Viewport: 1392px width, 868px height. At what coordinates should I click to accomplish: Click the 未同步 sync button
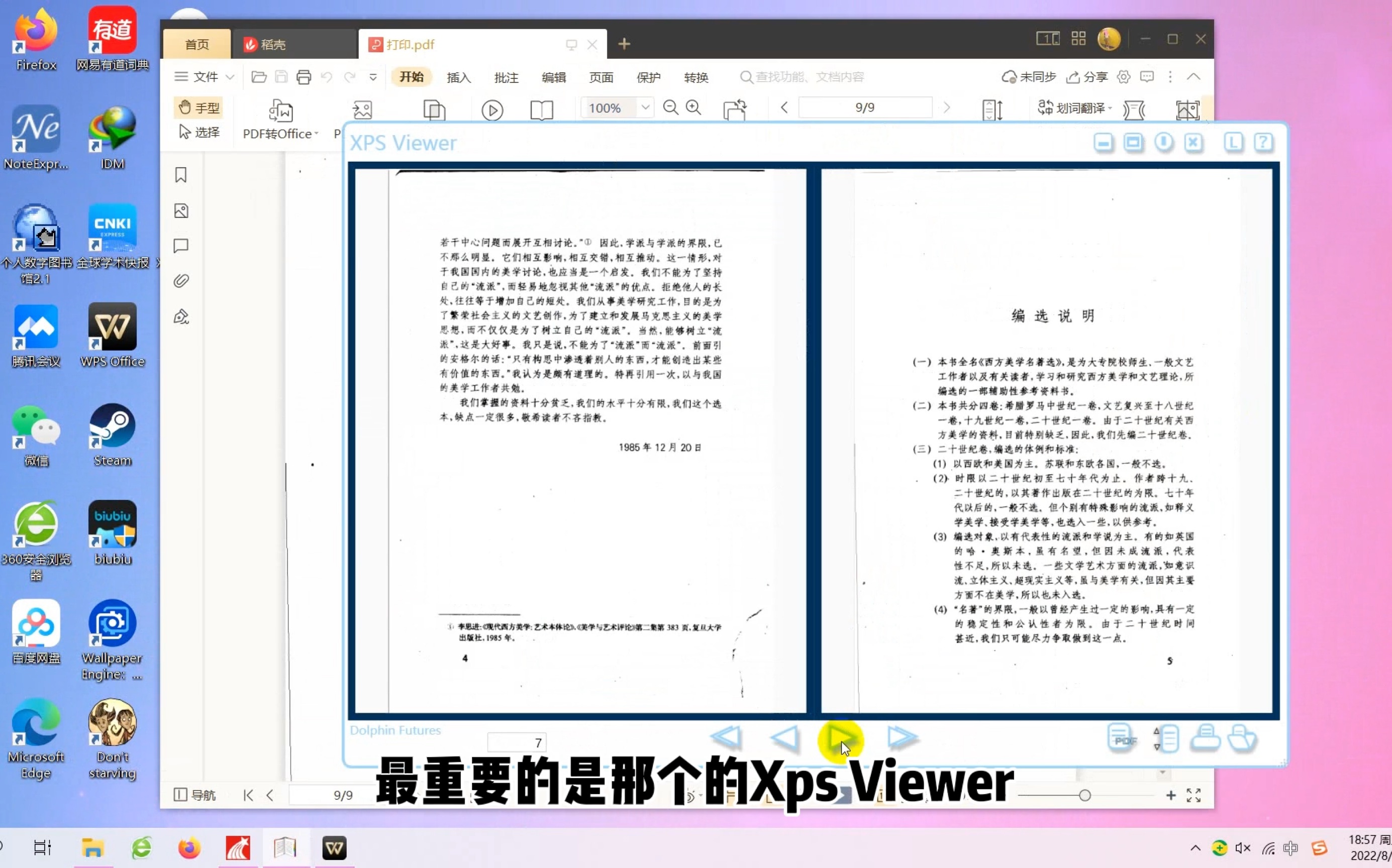tap(1029, 77)
